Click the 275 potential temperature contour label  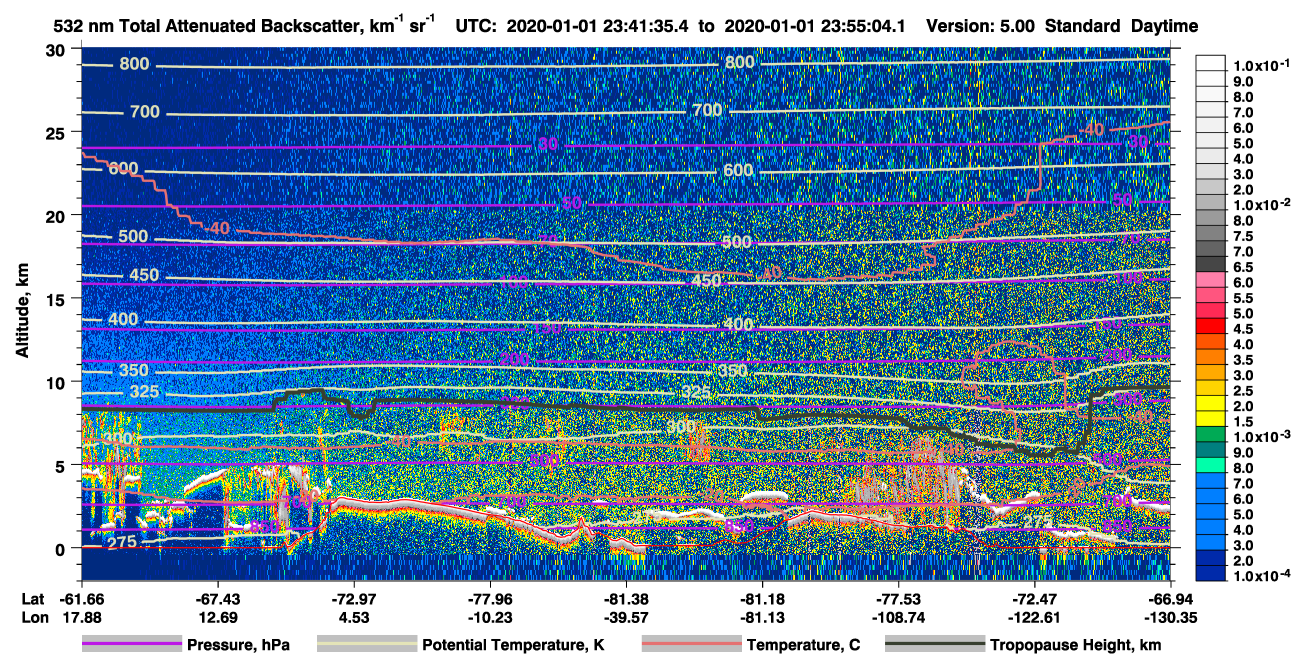pos(124,542)
